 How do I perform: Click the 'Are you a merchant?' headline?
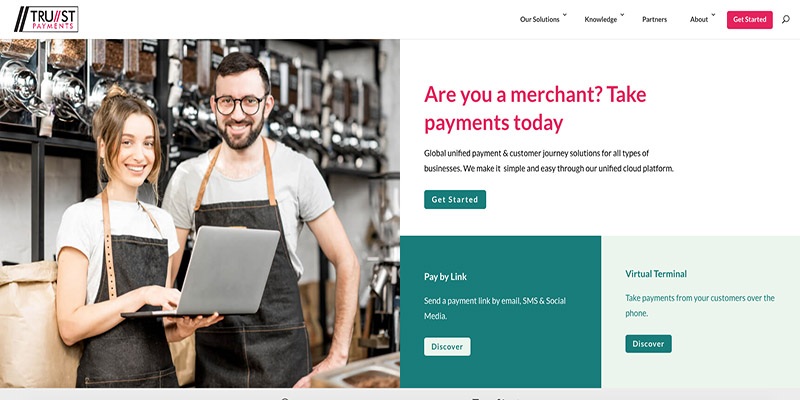[x=535, y=109]
